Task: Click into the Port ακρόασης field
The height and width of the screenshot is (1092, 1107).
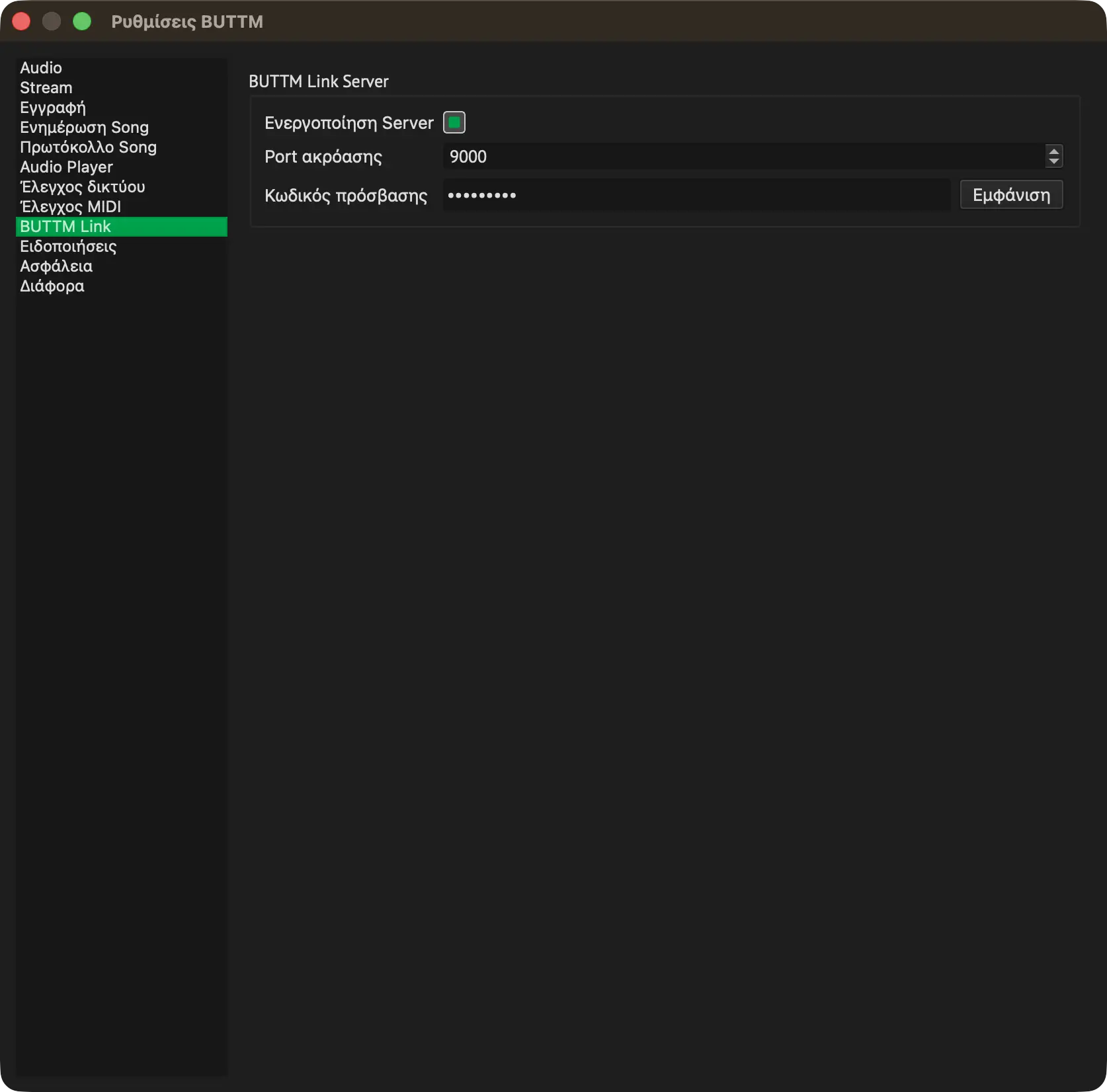Action: [744, 157]
